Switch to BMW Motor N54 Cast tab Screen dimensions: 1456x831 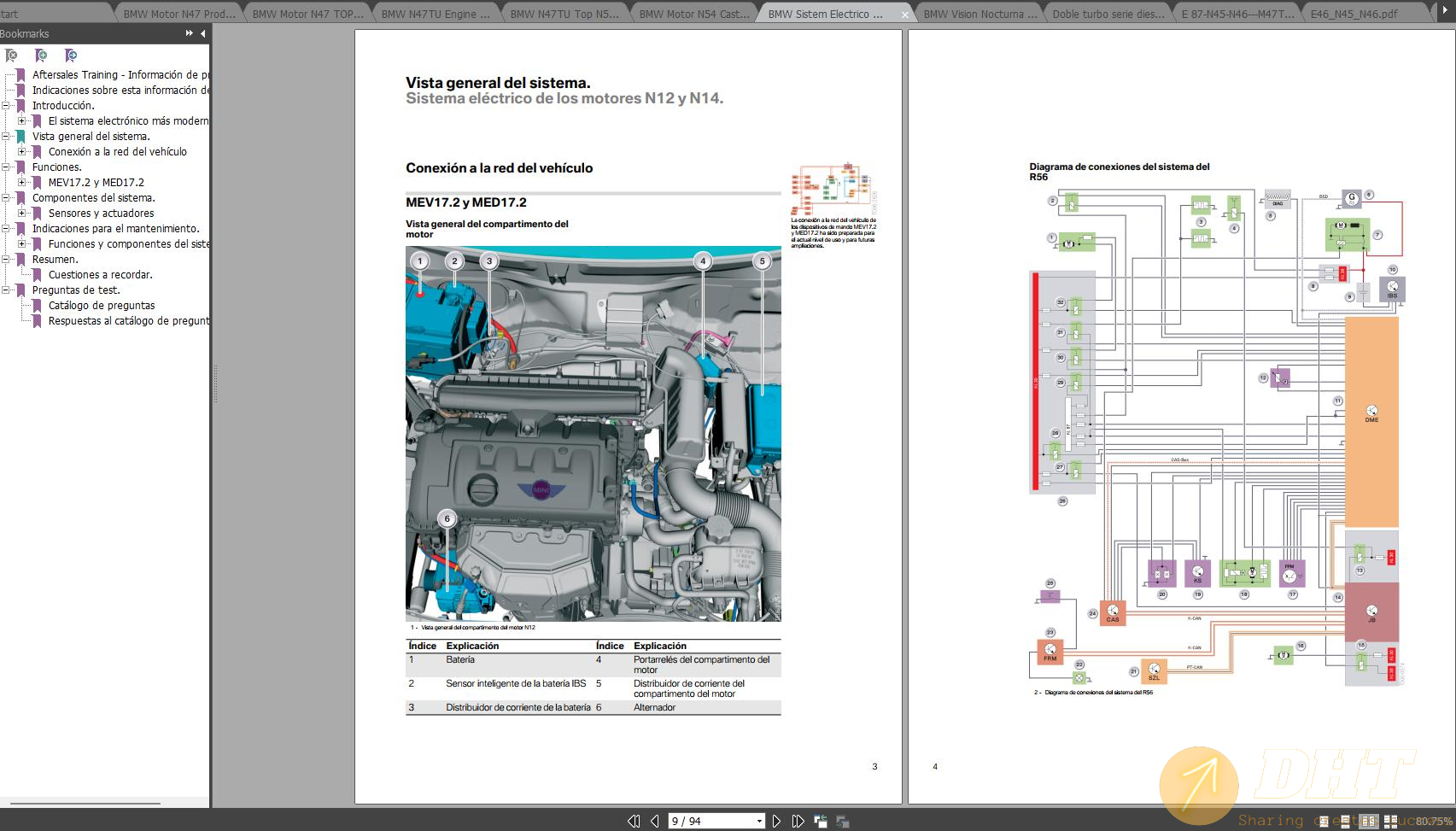[693, 14]
